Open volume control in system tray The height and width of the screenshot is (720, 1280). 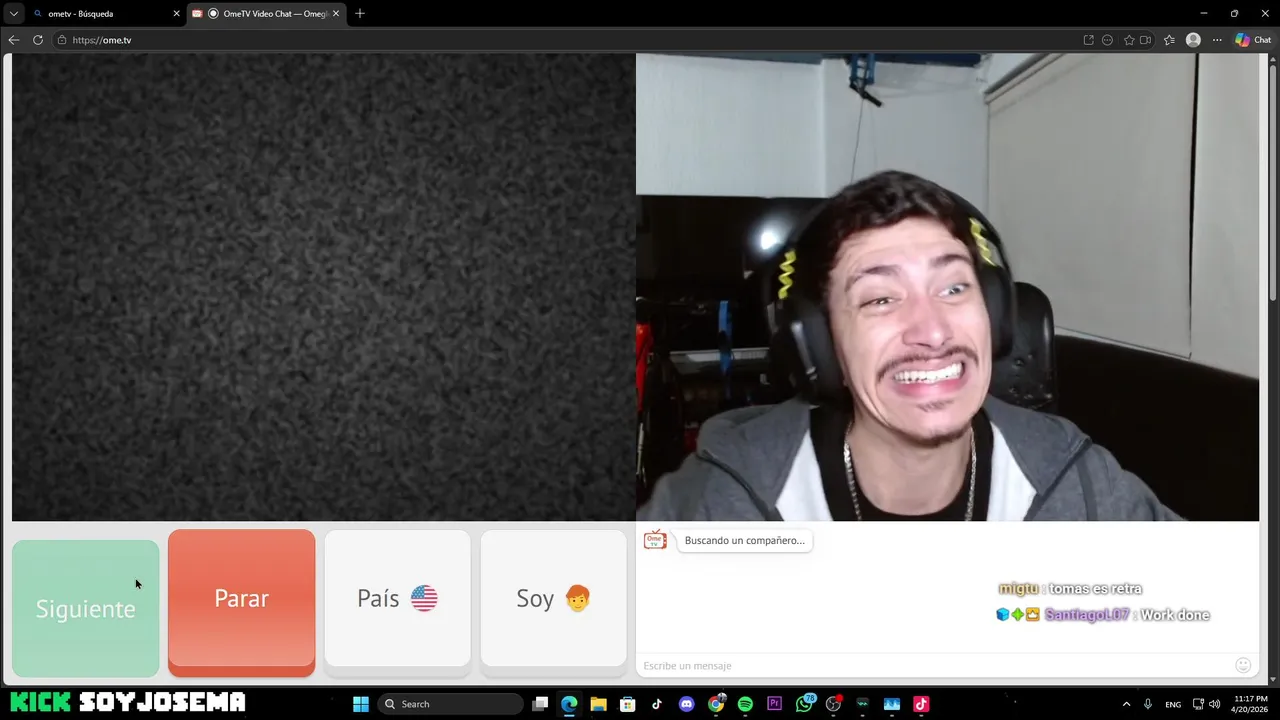point(1215,704)
